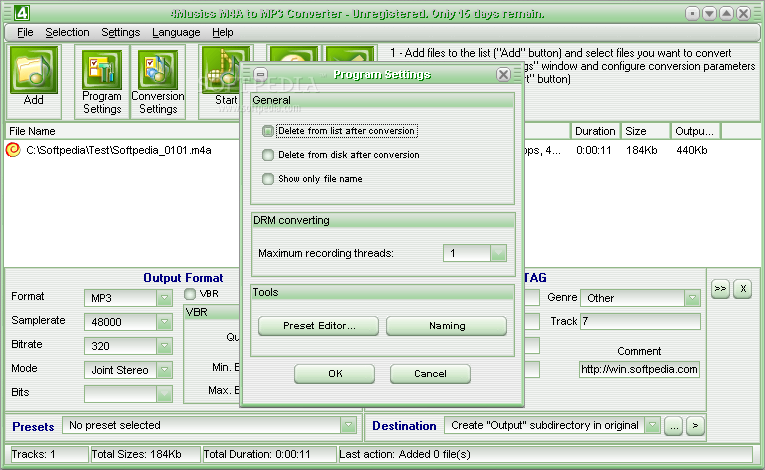
Task: Open the Language menu
Action: (x=176, y=32)
